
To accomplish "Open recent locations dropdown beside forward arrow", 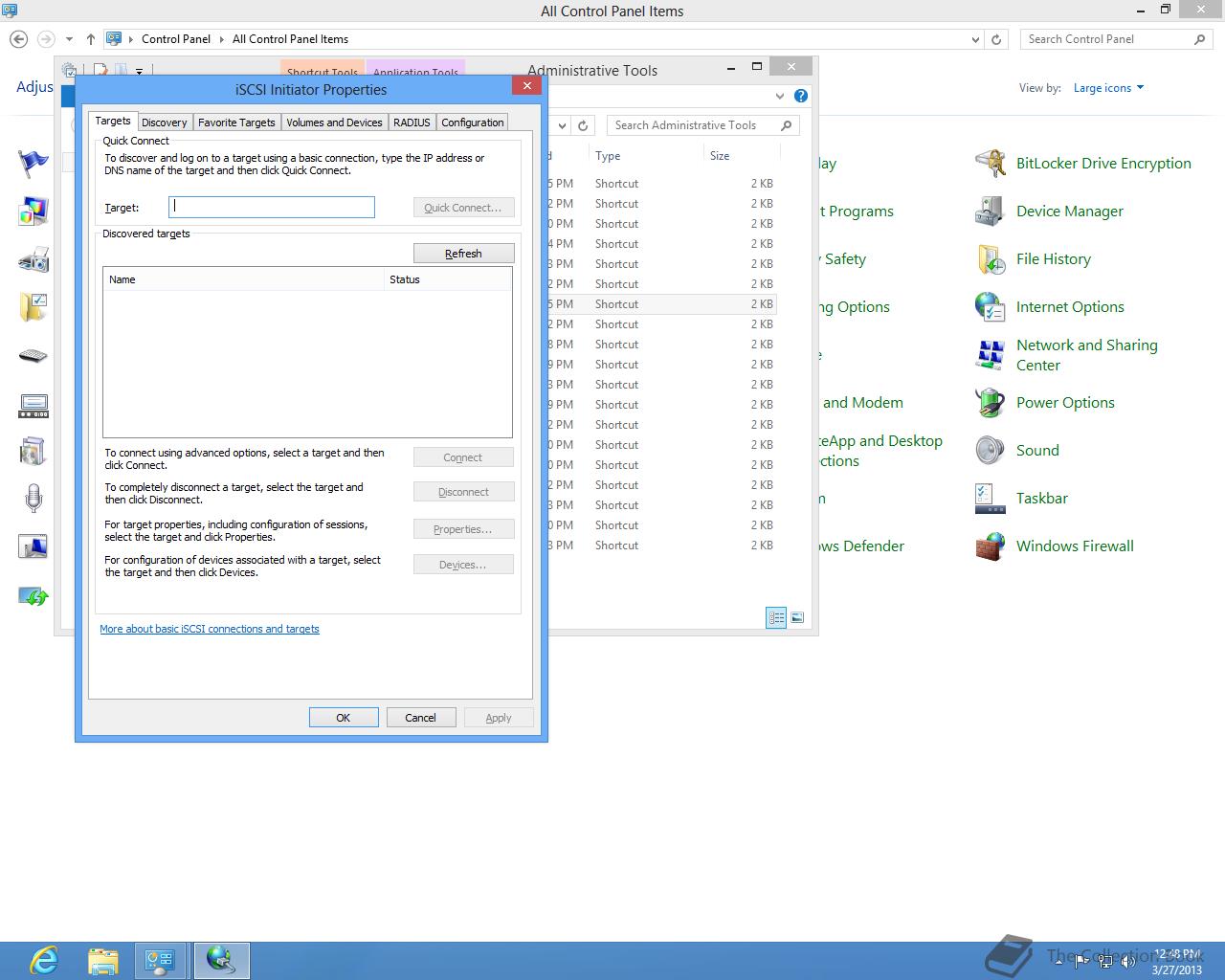I will pyautogui.click(x=69, y=39).
